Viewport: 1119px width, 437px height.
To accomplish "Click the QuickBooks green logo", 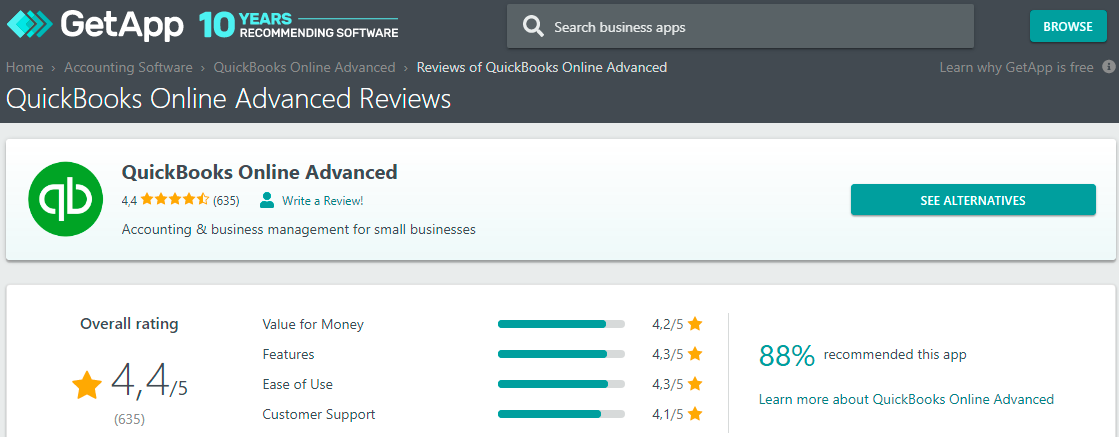I will [65, 199].
